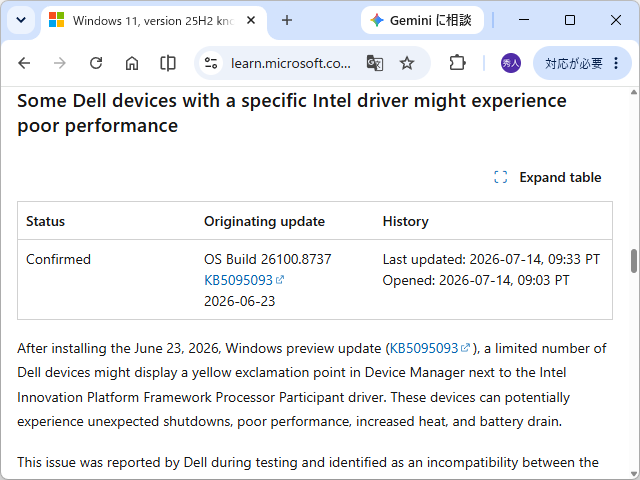Open the profile avatar 秀人
The height and width of the screenshot is (480, 640).
click(511, 63)
